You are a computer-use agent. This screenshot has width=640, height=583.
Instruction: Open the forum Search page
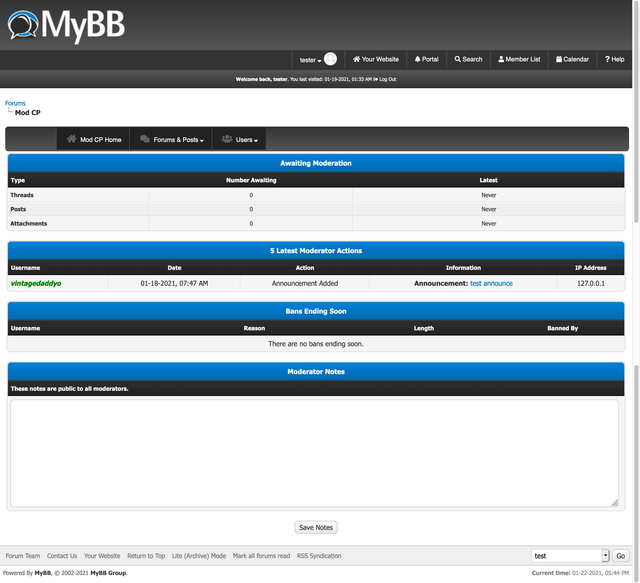[x=468, y=59]
